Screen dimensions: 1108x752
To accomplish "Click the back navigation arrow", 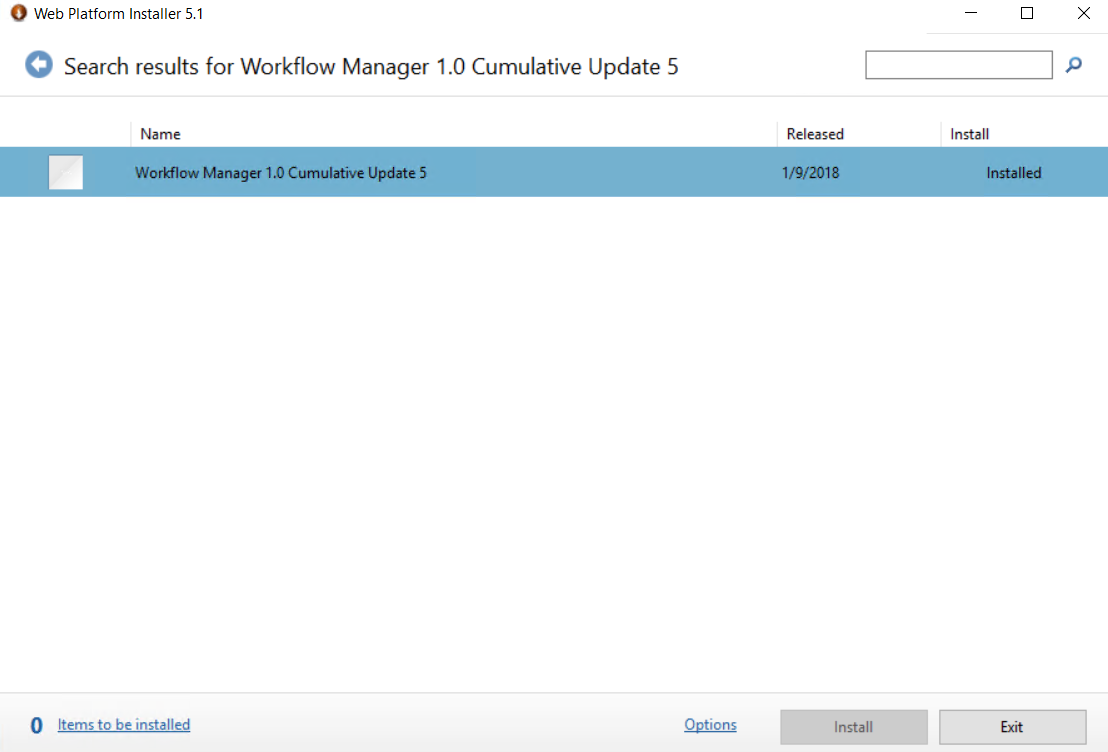I will [x=38, y=65].
